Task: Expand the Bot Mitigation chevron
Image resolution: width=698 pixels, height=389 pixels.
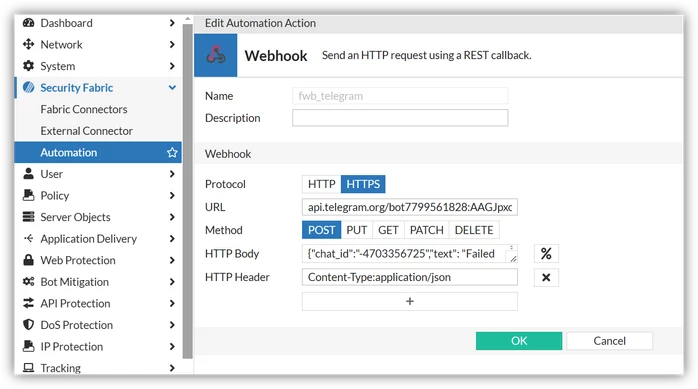Action: 172,281
